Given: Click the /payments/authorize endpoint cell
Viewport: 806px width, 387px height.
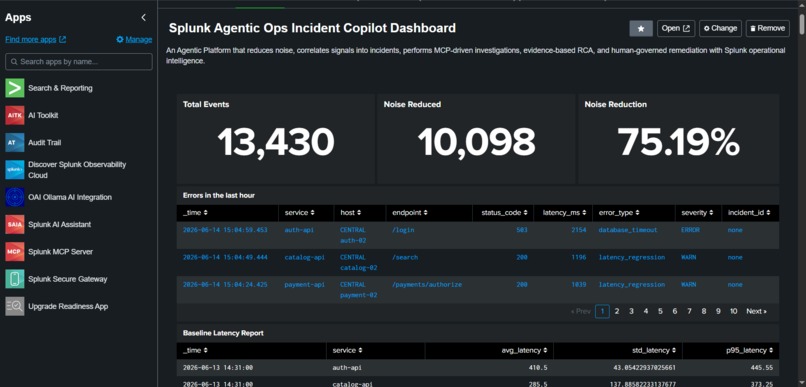Looking at the screenshot, I should click(427, 284).
